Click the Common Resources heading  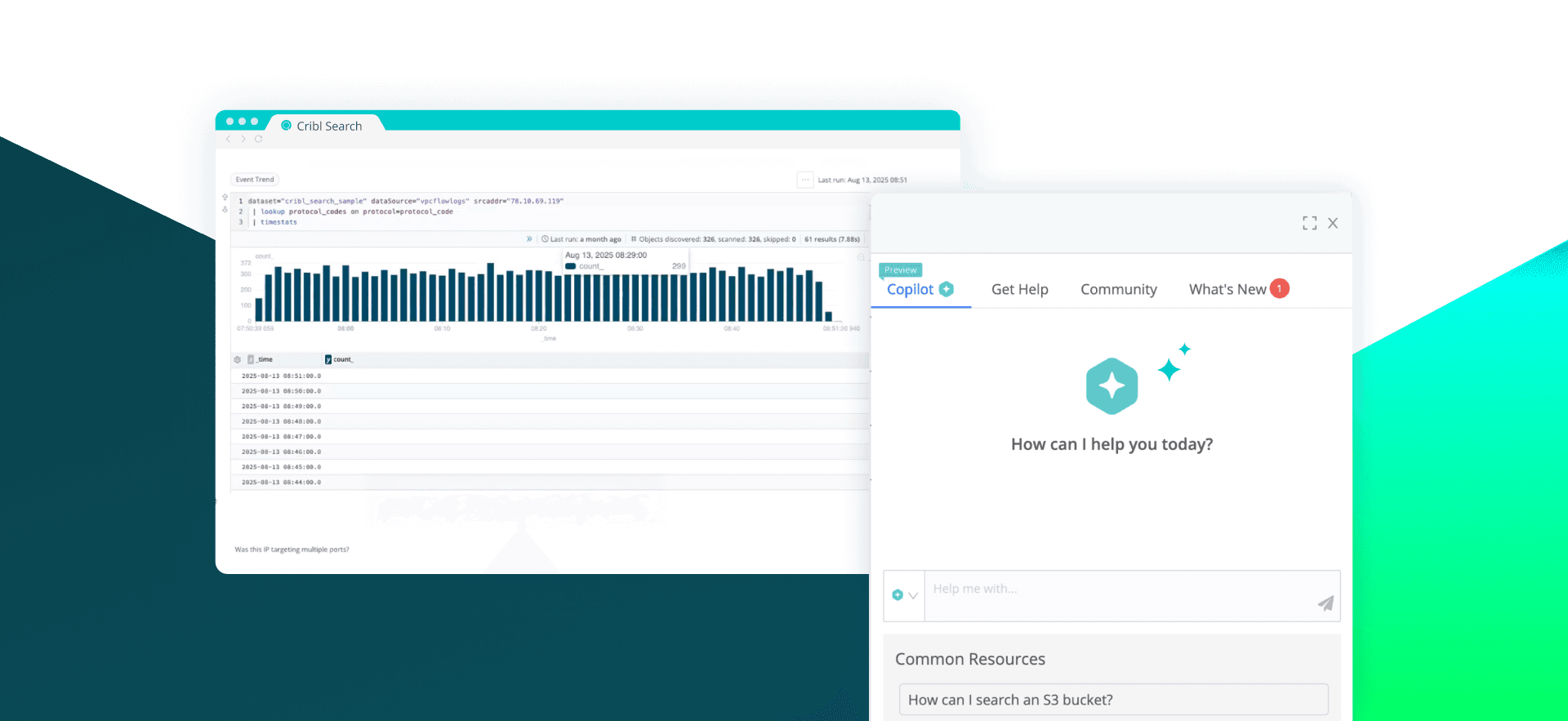(970, 659)
